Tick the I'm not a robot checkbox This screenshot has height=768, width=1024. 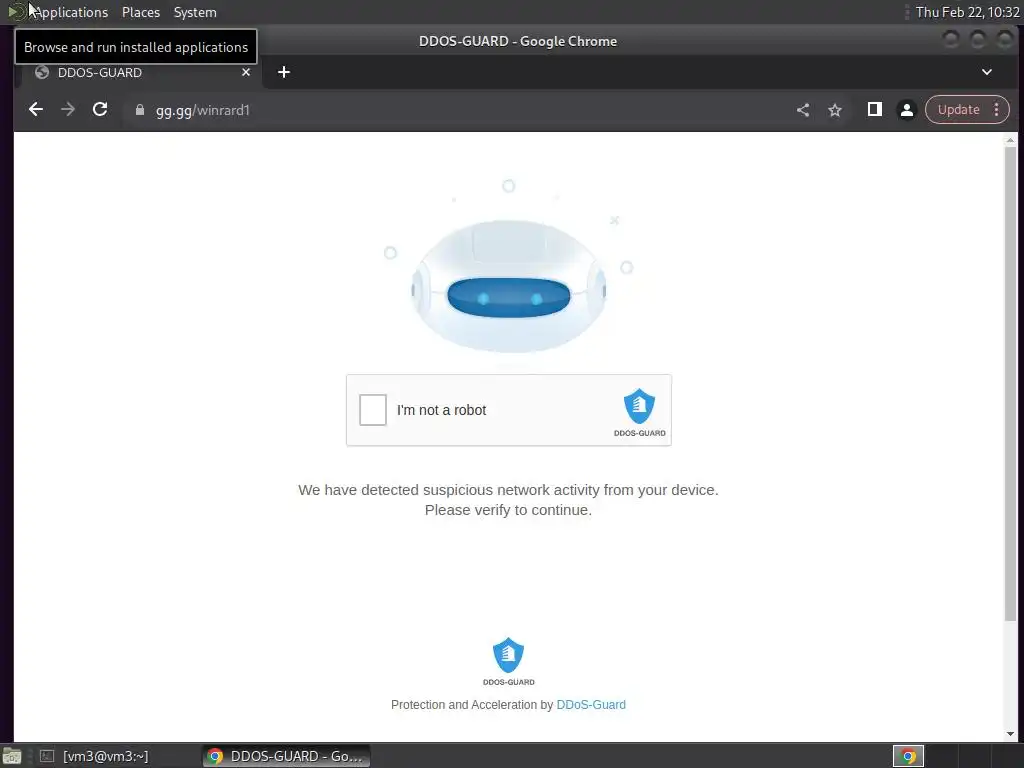click(373, 410)
